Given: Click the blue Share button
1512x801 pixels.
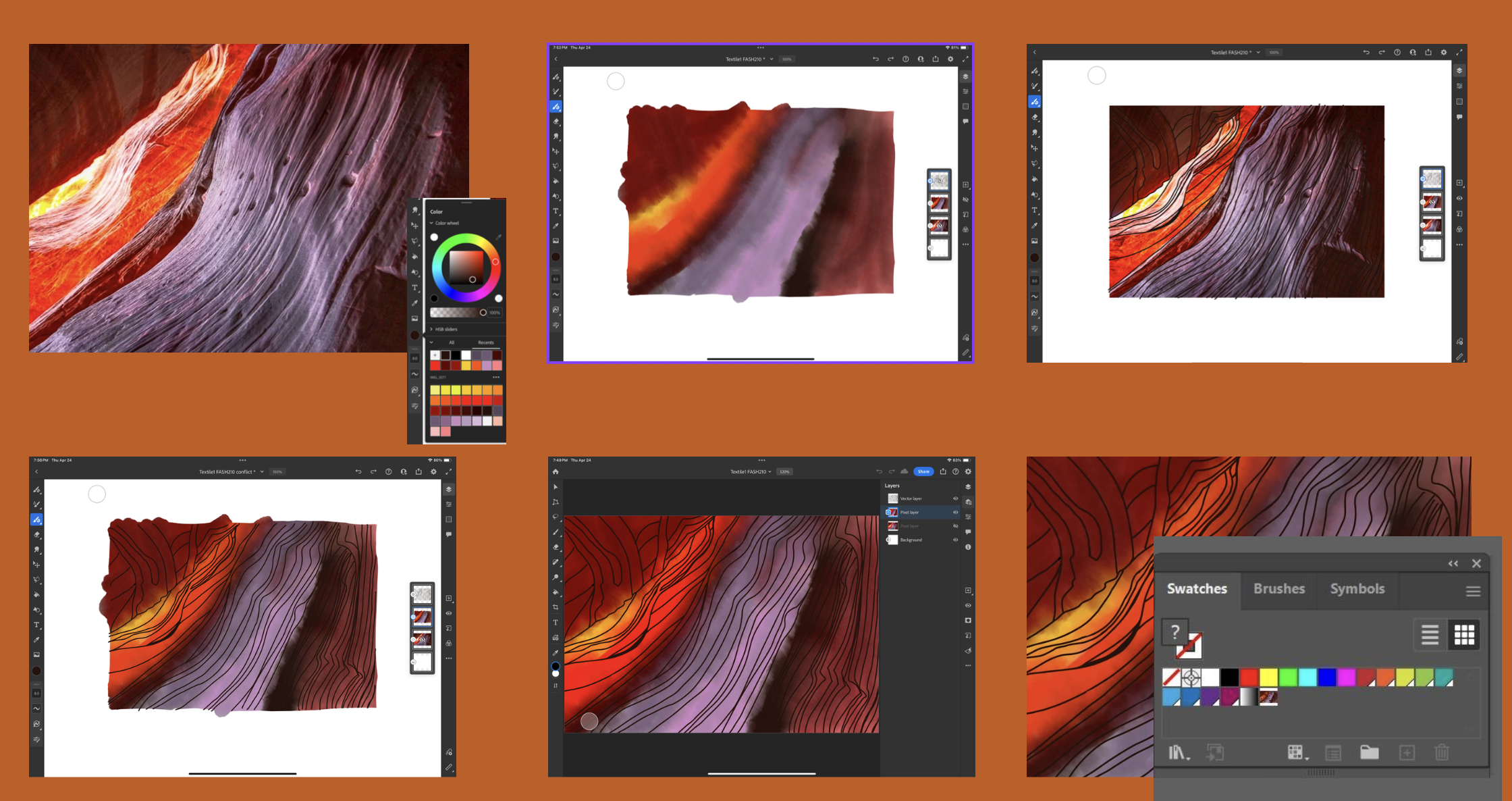Looking at the screenshot, I should pos(923,471).
